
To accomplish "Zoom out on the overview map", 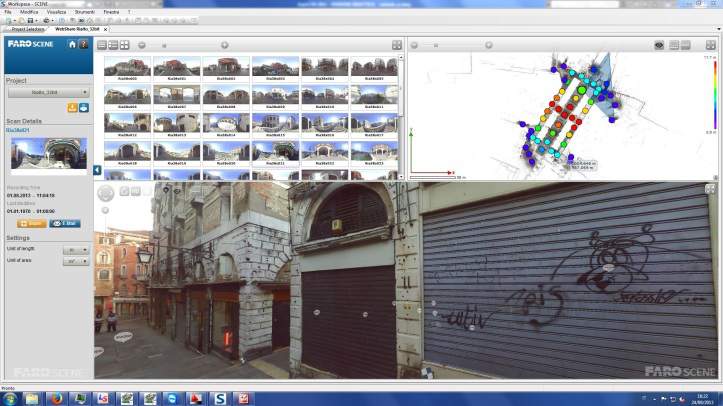I will pos(414,45).
